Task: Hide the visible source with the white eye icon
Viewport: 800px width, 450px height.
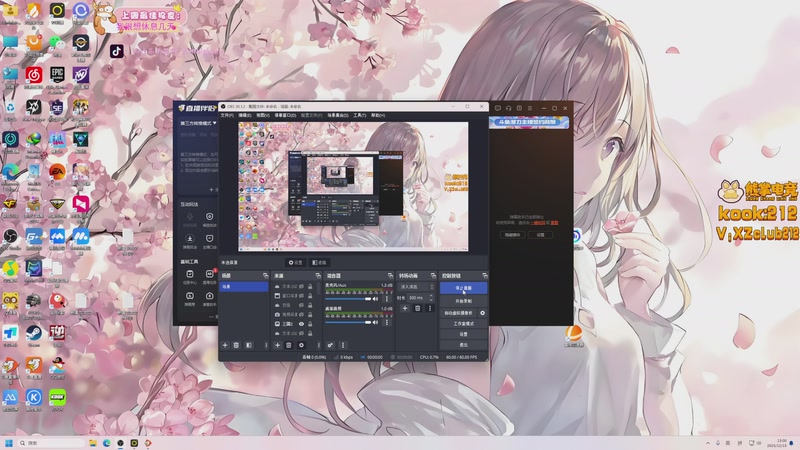Action: coord(302,324)
